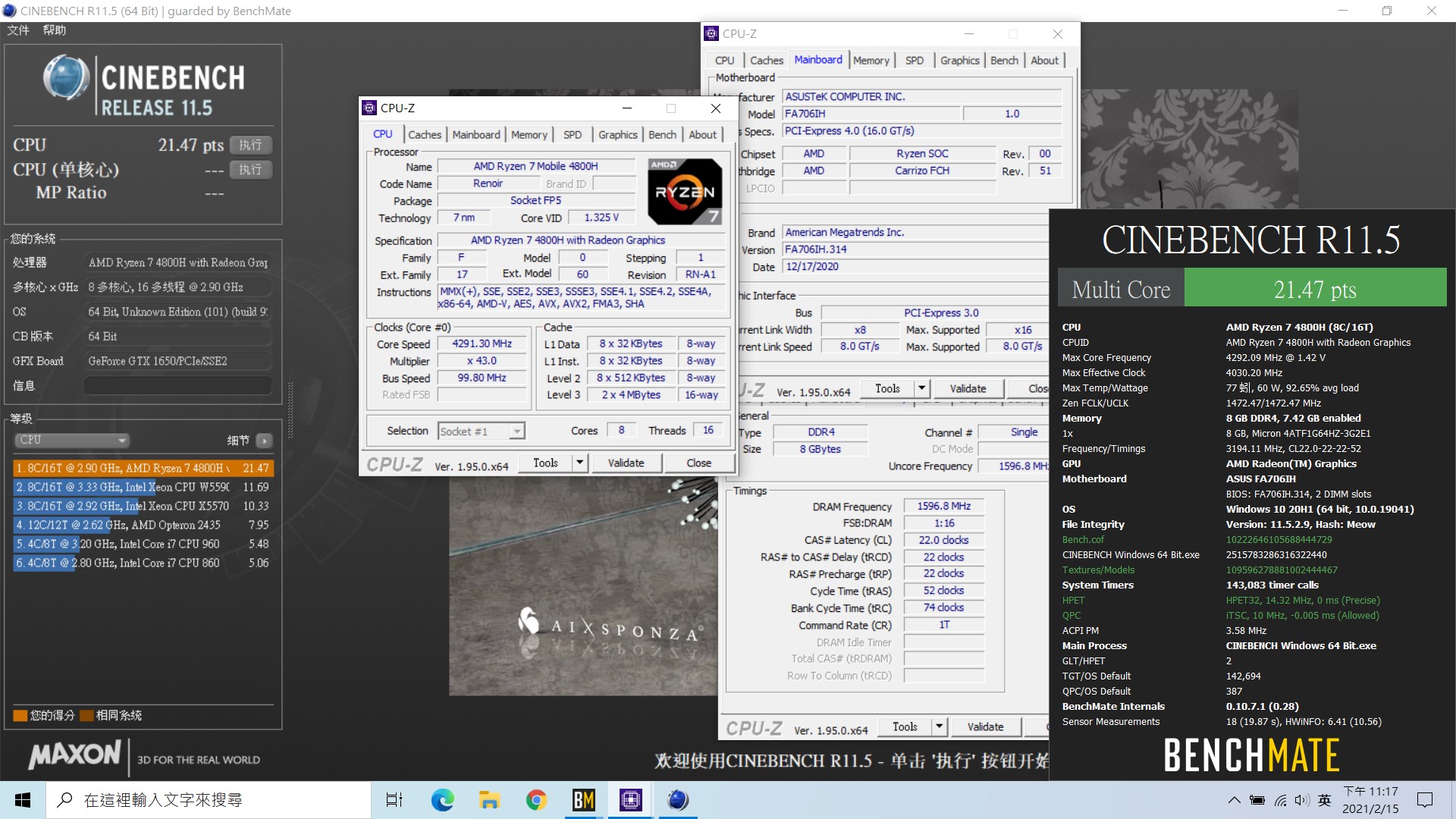Run the CPU multi-core test (执行)
Screen dimensions: 1456x819
point(250,145)
